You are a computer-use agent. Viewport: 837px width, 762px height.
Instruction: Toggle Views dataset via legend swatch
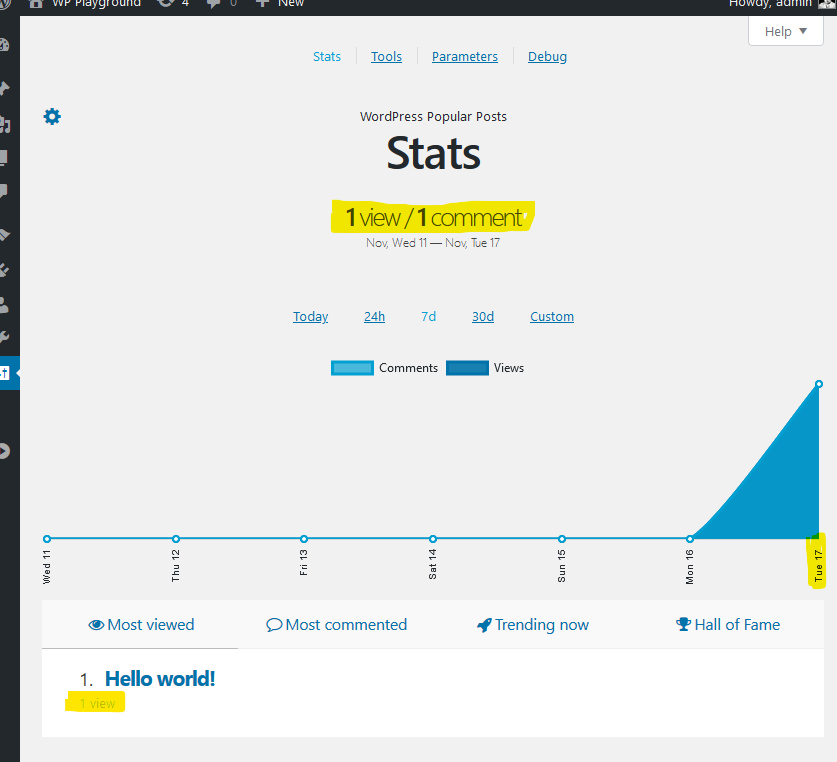(467, 368)
